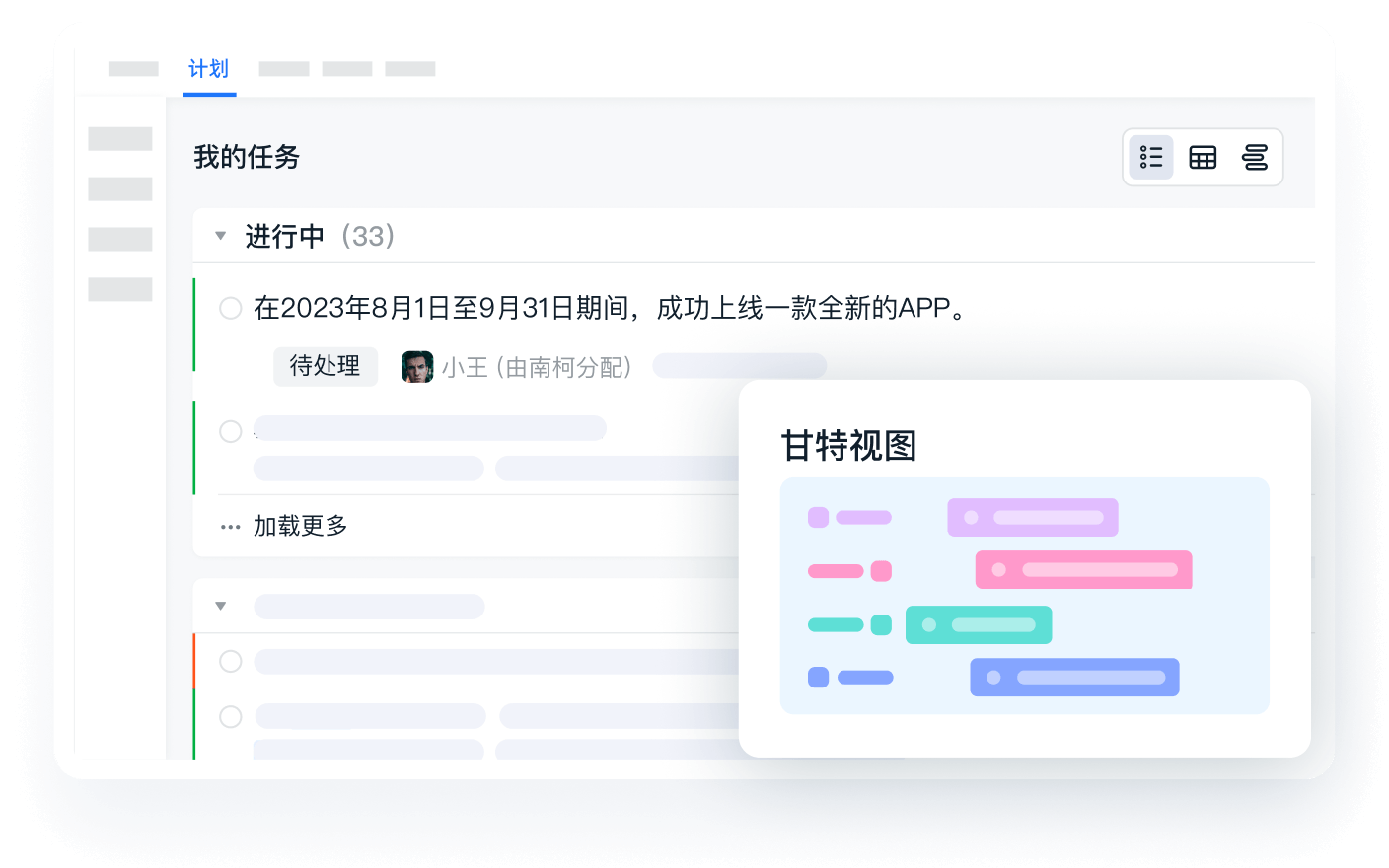Switch to the 计划 tab
This screenshot has height=868, width=1389.
coord(208,69)
